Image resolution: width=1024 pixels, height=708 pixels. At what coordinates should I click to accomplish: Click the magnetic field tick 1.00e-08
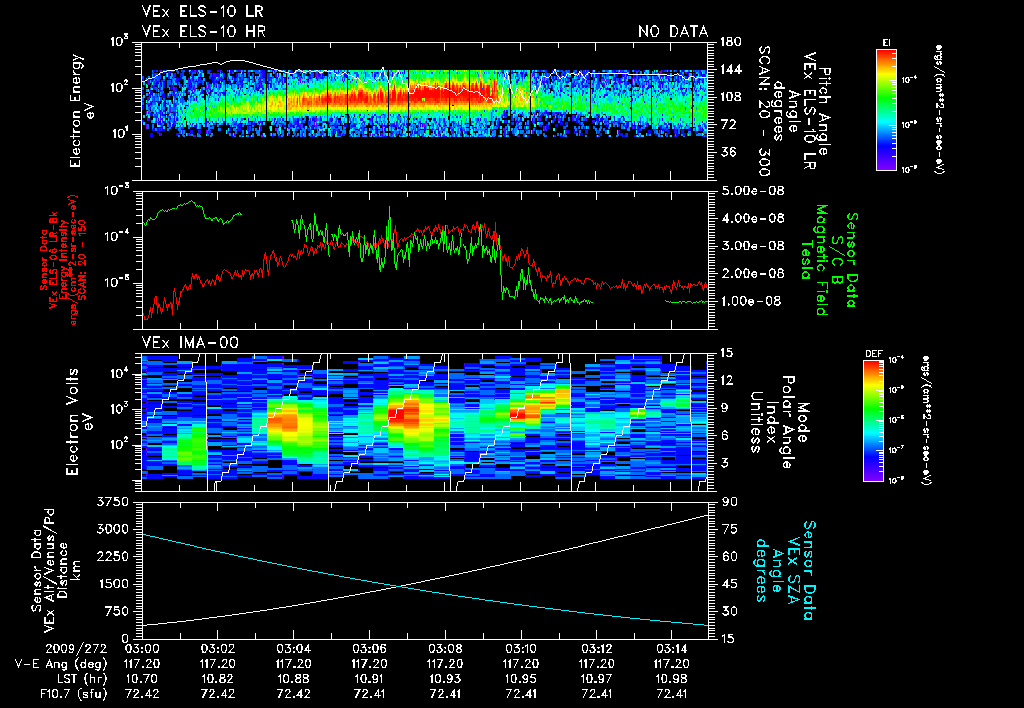[752, 301]
